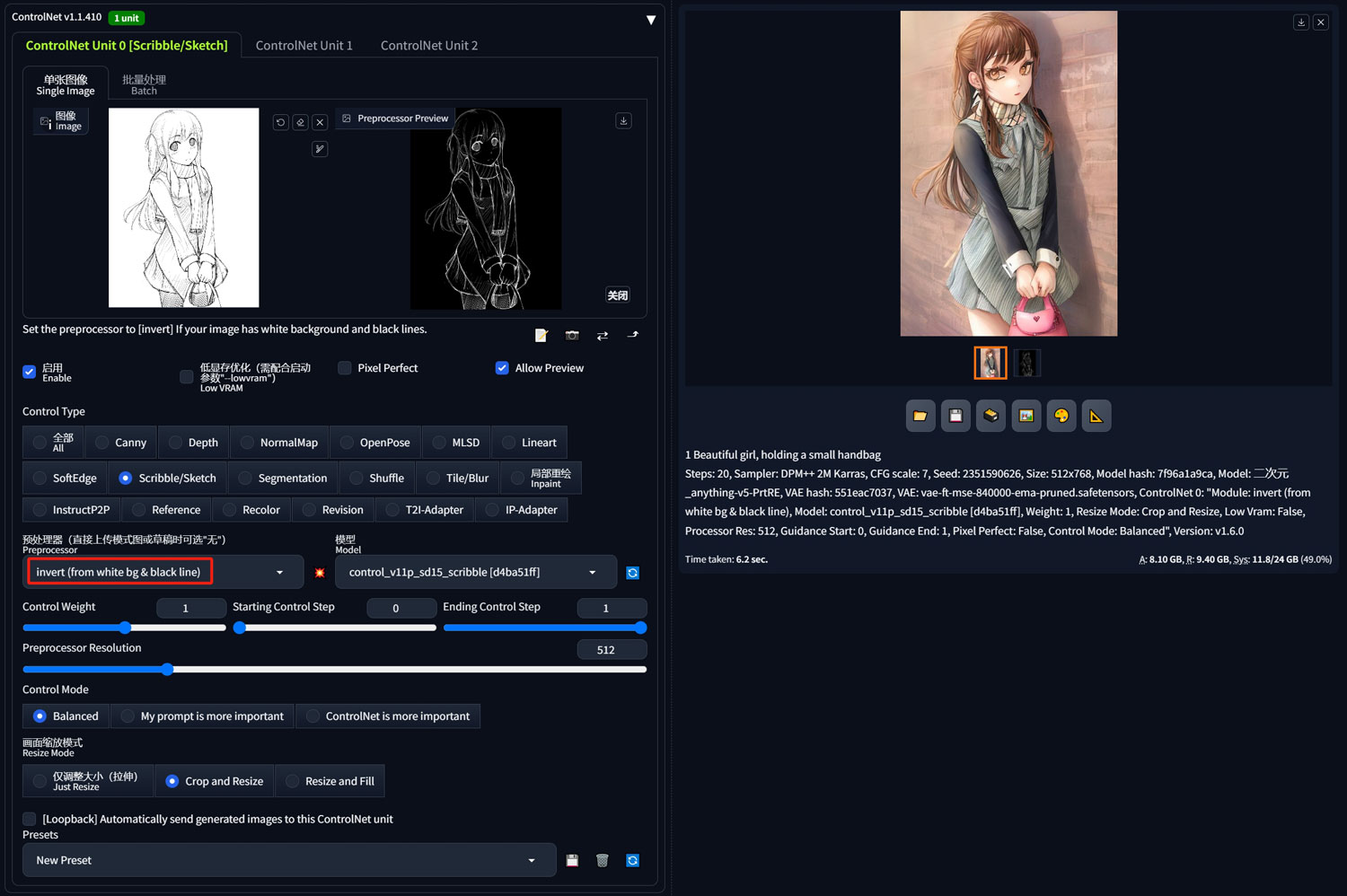Click the camera webcam icon
Screen dimensions: 1347x896
(x=572, y=335)
